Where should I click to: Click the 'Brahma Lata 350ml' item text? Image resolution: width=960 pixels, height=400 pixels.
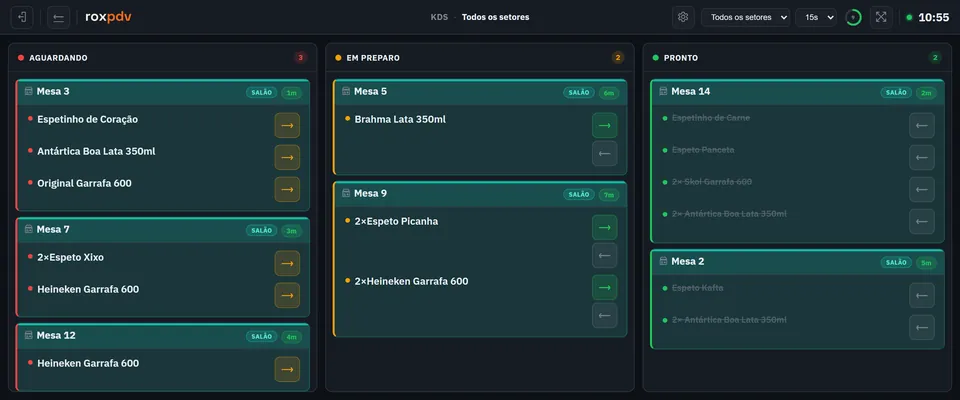pos(400,119)
